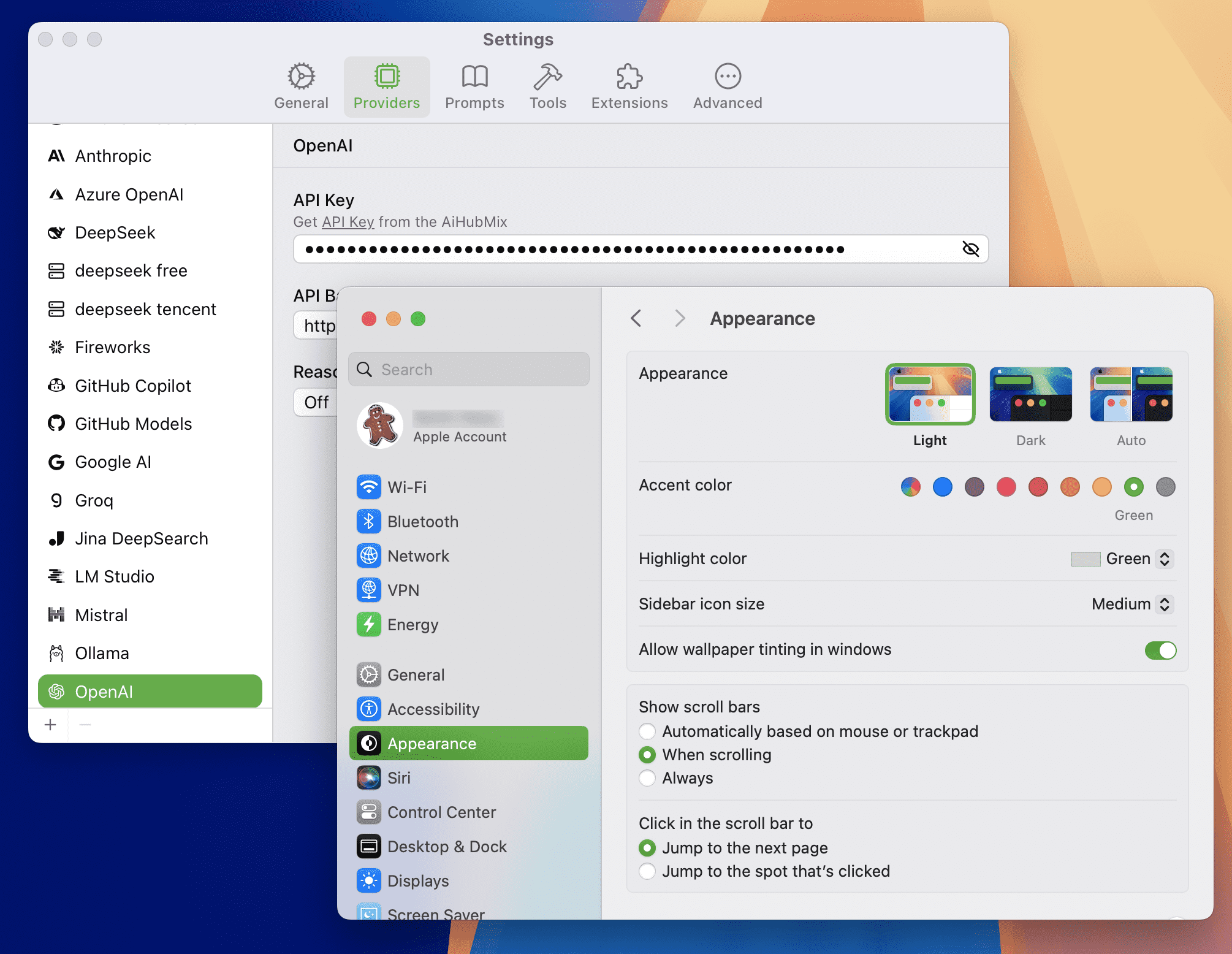Select Azure OpenAI provider
1232x954 pixels.
tap(150, 194)
